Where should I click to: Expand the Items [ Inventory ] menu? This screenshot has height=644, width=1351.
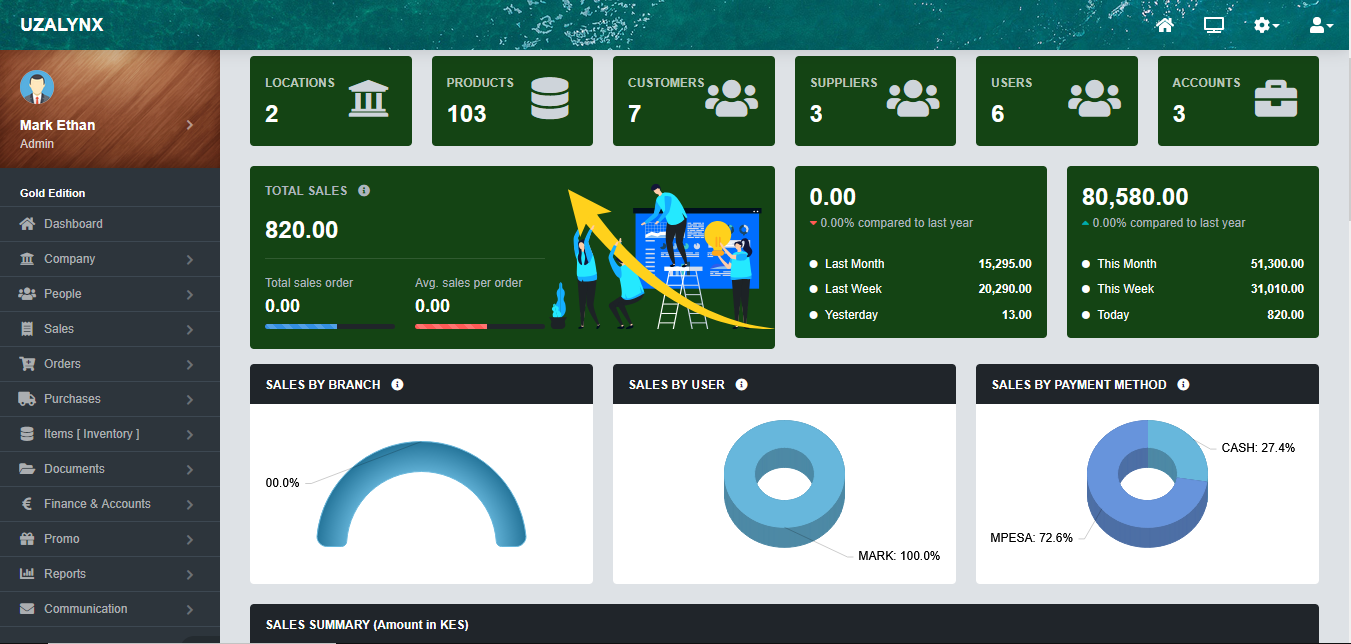[x=91, y=434]
